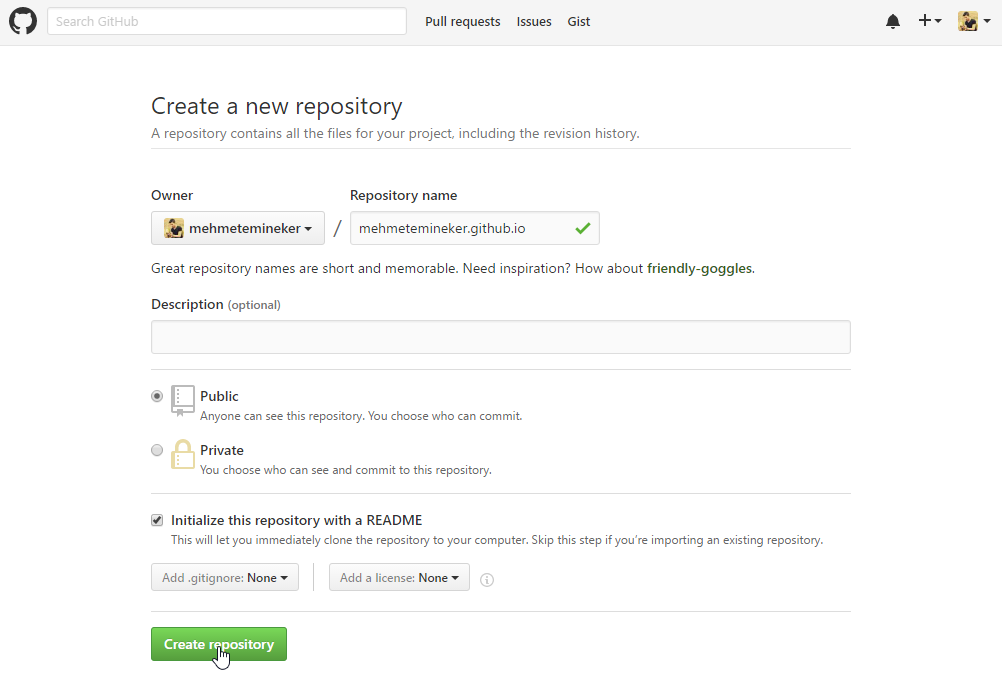The width and height of the screenshot is (1002, 684).
Task: Open the plus create-new menu
Action: pos(930,21)
